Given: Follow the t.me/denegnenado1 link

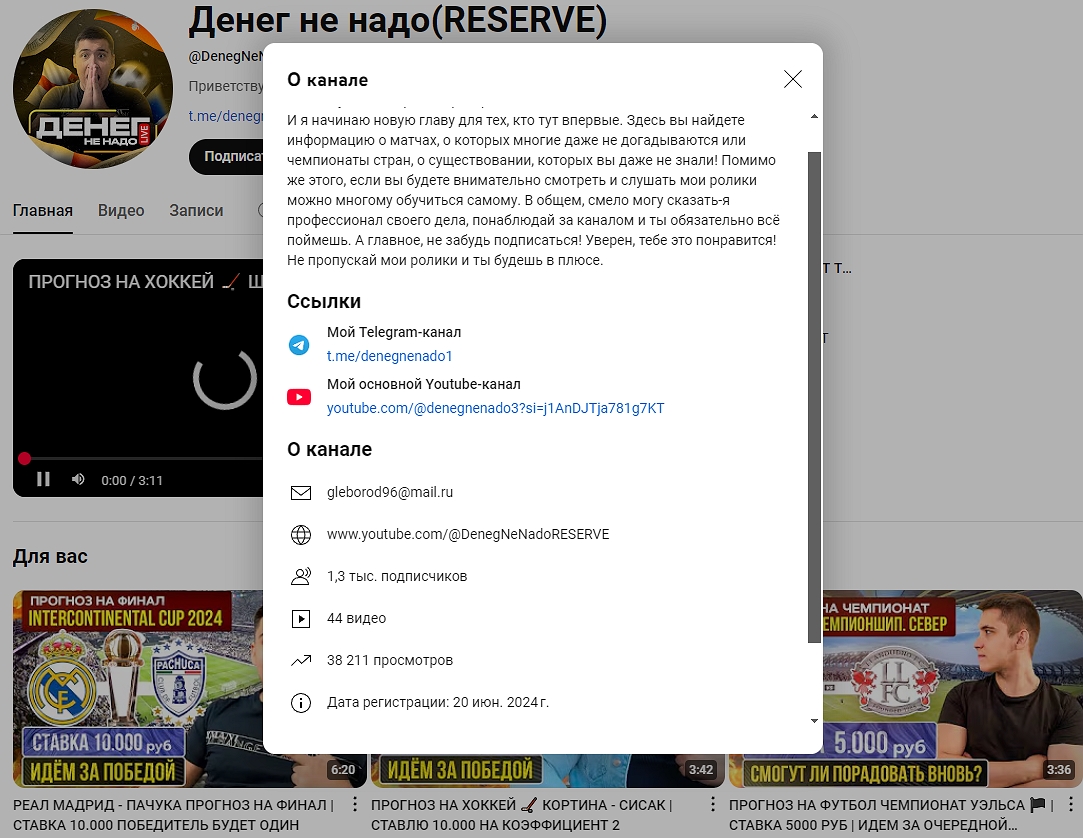Looking at the screenshot, I should click(x=389, y=356).
